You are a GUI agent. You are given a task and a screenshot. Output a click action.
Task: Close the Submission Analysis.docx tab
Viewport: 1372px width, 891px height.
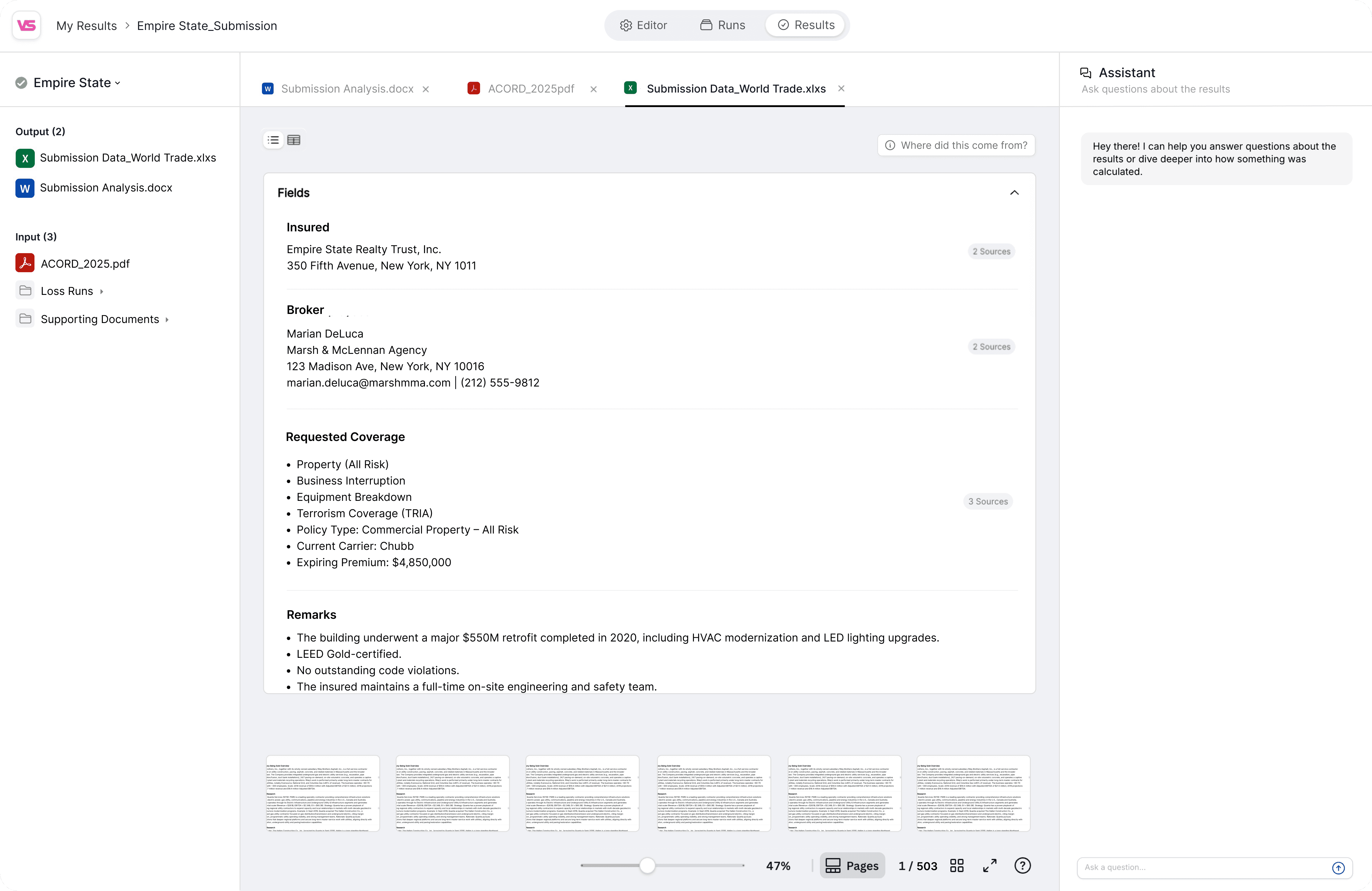(426, 89)
